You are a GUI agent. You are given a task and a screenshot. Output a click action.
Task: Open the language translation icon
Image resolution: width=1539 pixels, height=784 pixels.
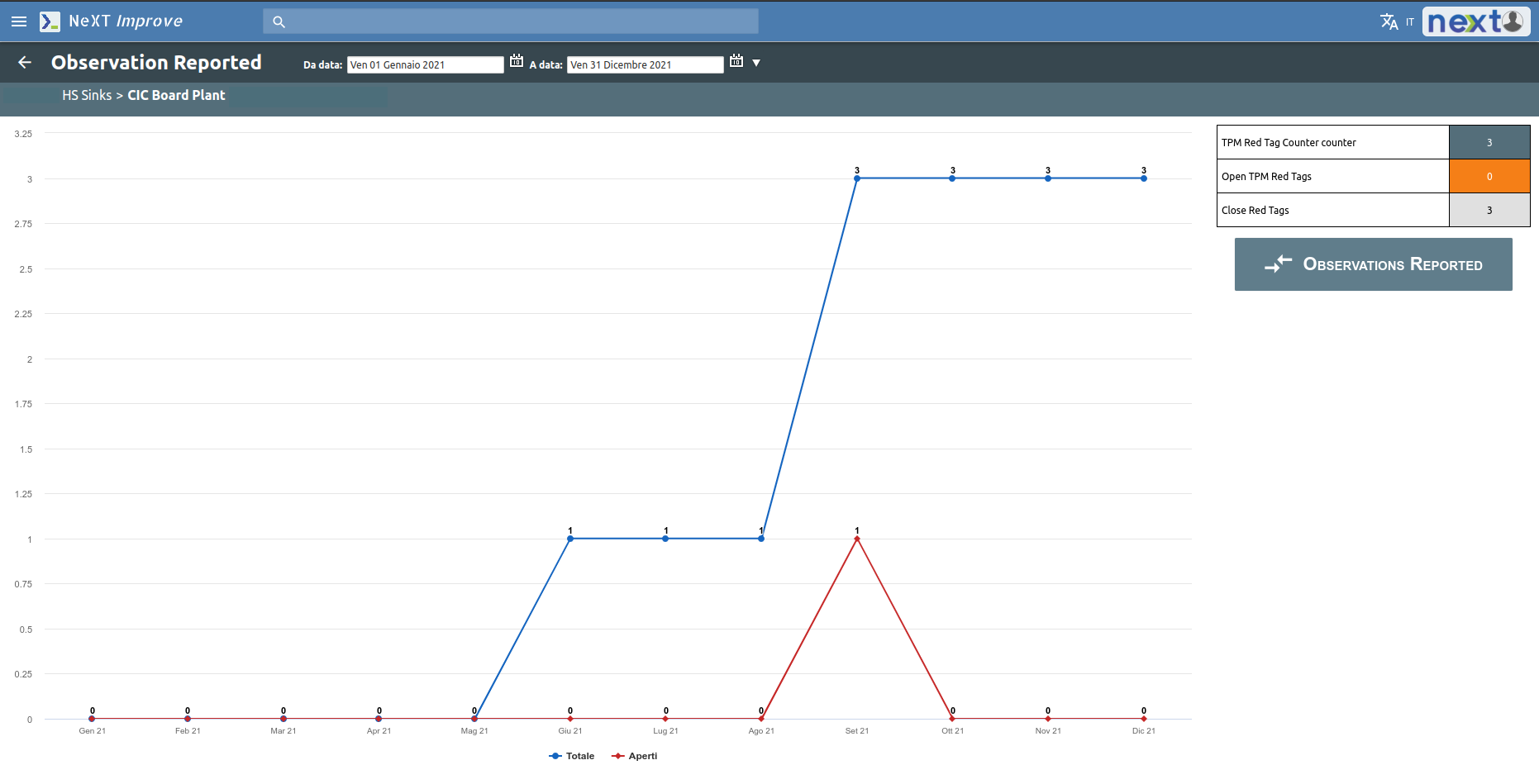coord(1389,21)
